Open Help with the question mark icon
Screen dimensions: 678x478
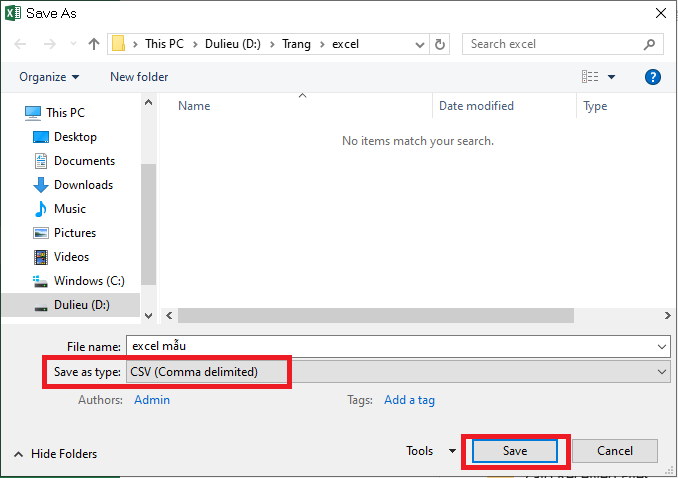(x=652, y=77)
